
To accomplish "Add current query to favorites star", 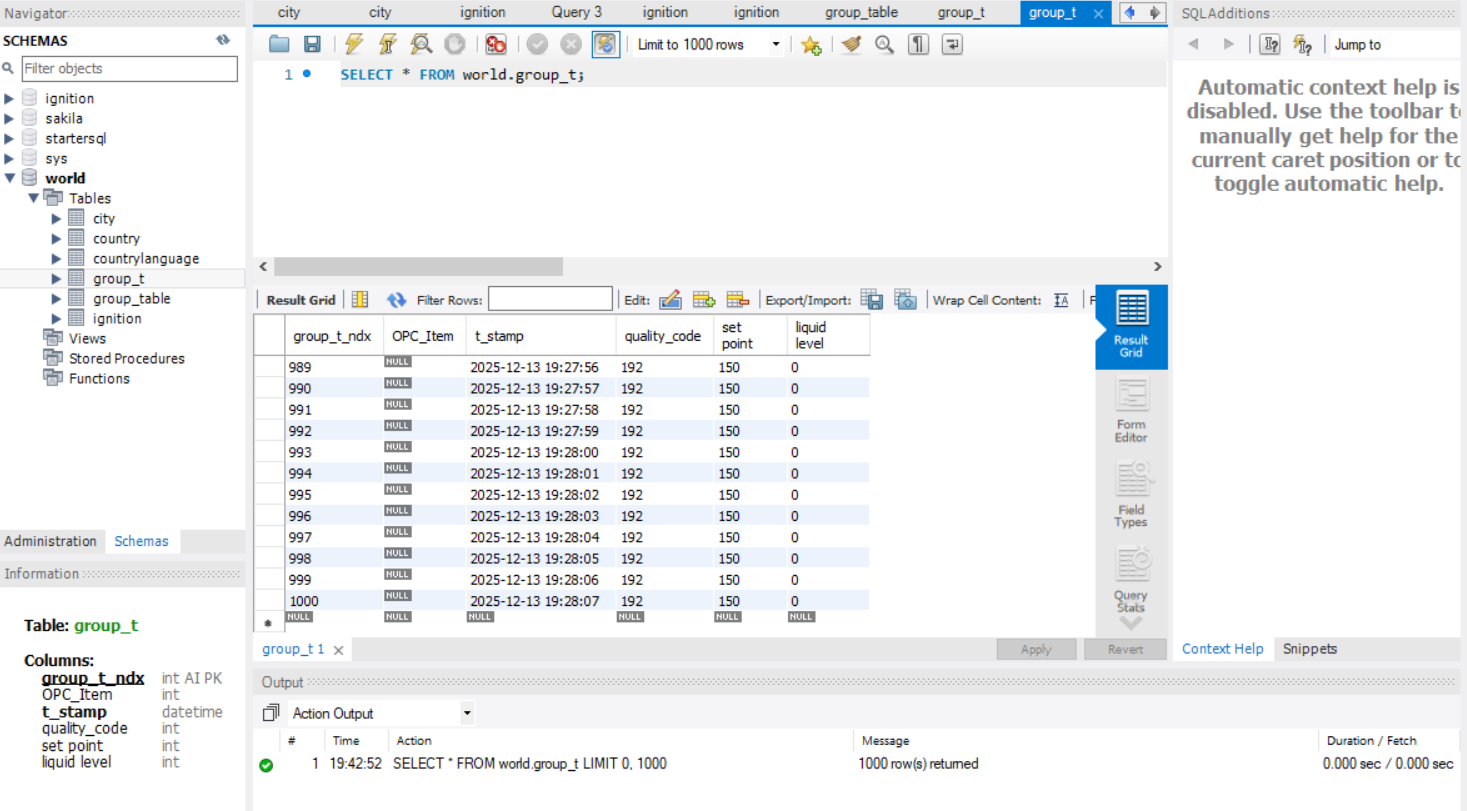I will 810,44.
